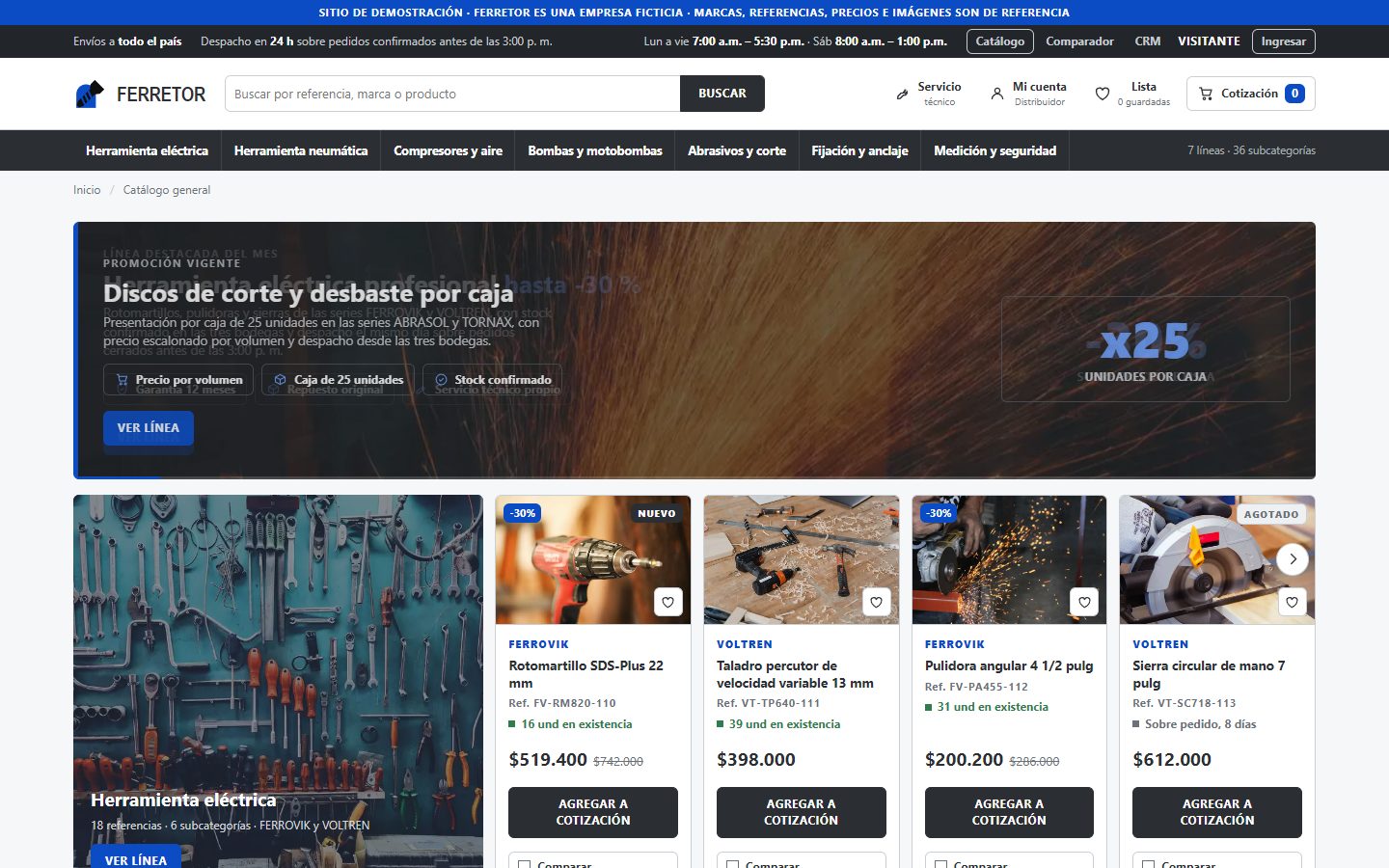Save Sierra circular de mano with heart icon
Viewport: 1389px width, 868px height.
pyautogui.click(x=1292, y=602)
